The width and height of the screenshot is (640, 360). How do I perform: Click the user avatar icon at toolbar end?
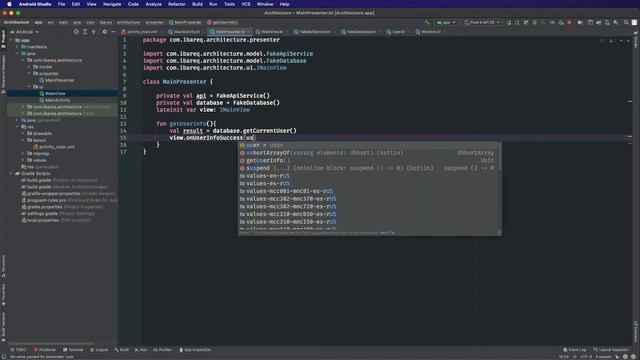[634, 22]
